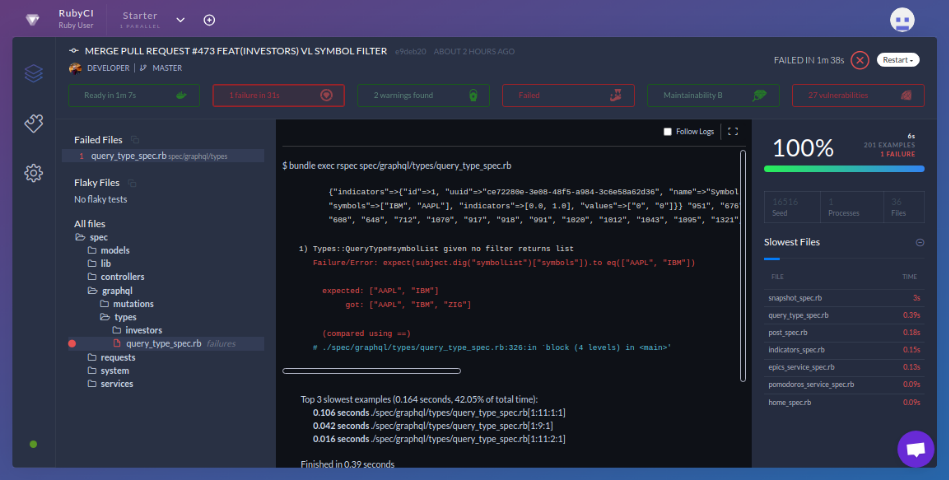
Task: Click the failed red X circle icon
Action: point(859,60)
